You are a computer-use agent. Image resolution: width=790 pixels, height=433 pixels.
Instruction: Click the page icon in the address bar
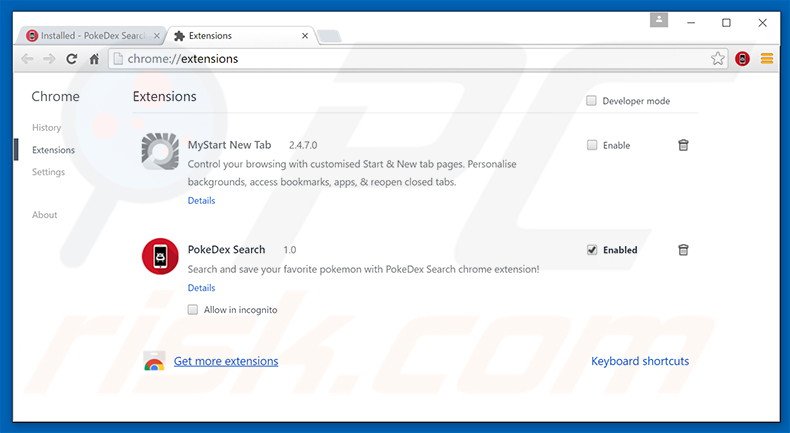pos(118,59)
